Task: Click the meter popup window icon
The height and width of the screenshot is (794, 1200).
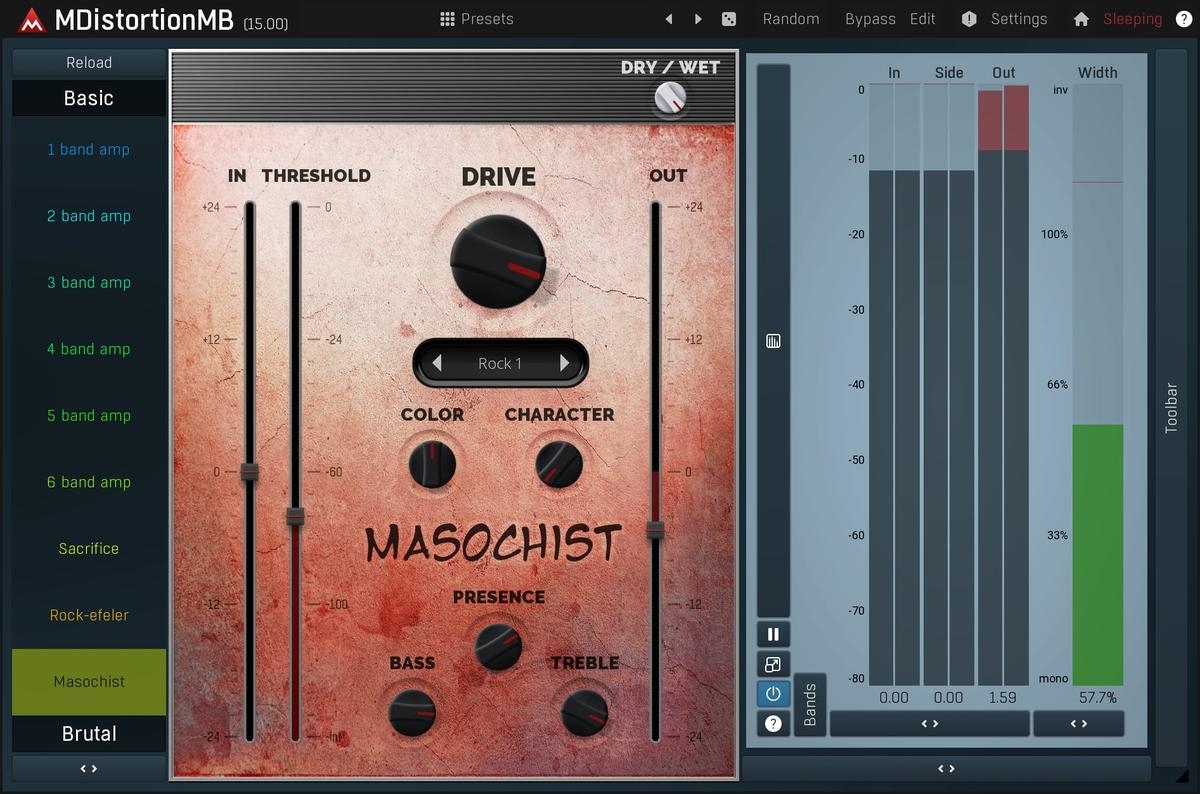Action: click(773, 664)
